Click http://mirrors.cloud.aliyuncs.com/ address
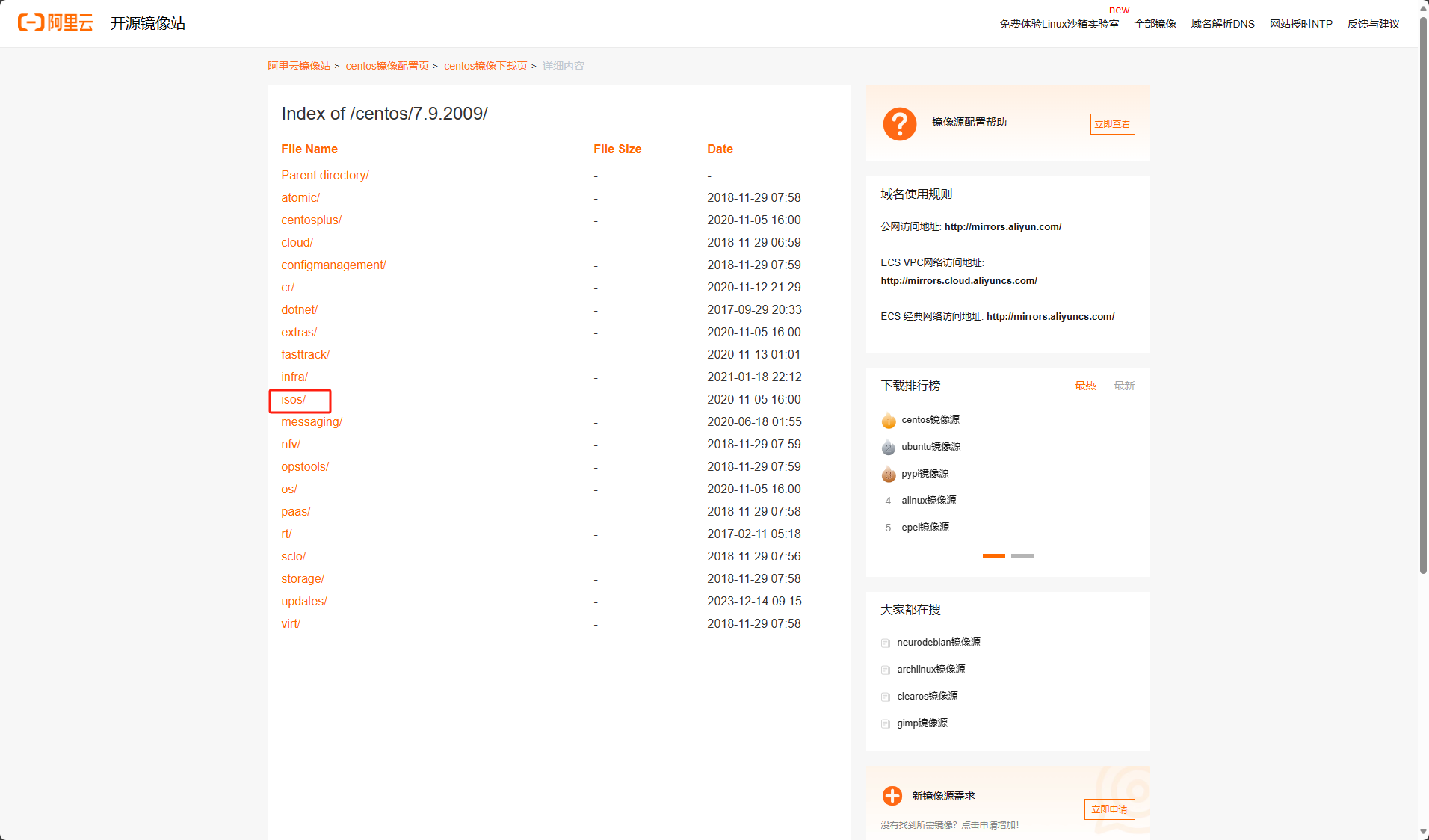Screen dimensions: 1429x840 959,281
